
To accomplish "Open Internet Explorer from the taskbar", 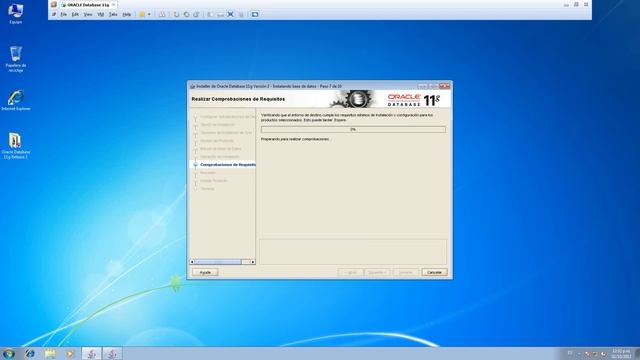I will [29, 353].
